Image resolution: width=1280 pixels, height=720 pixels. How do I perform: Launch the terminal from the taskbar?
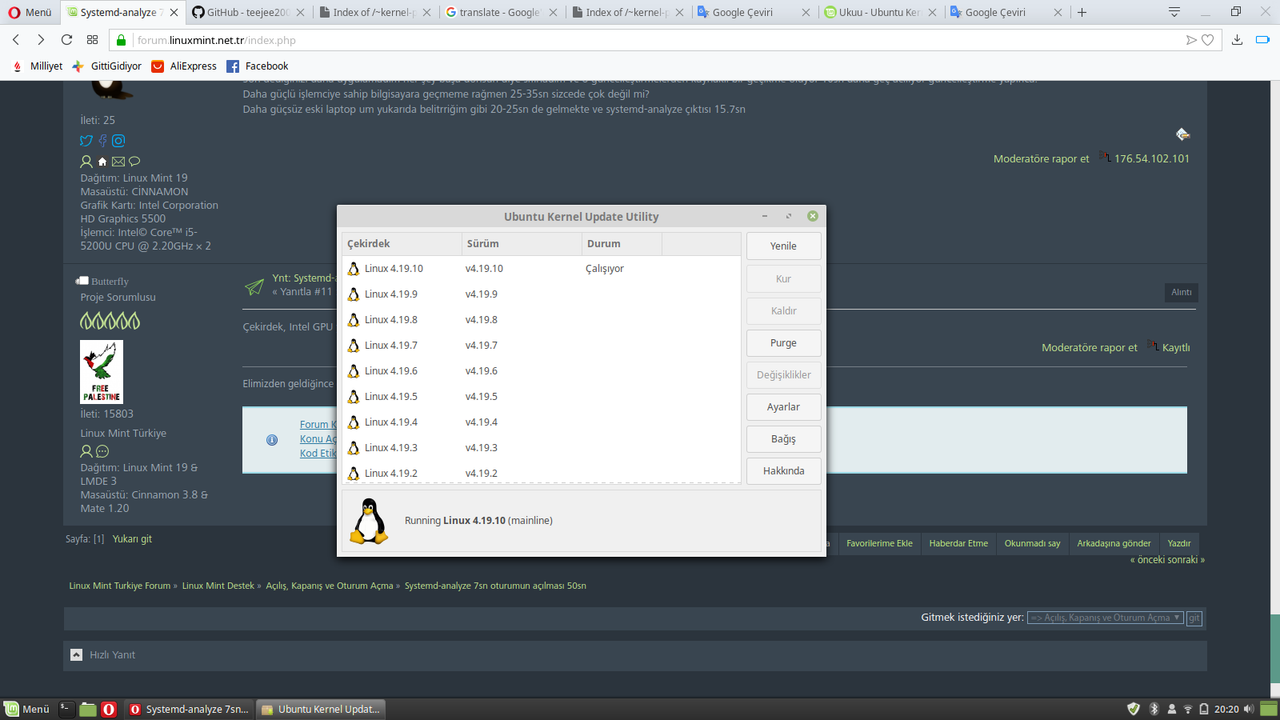[66, 709]
